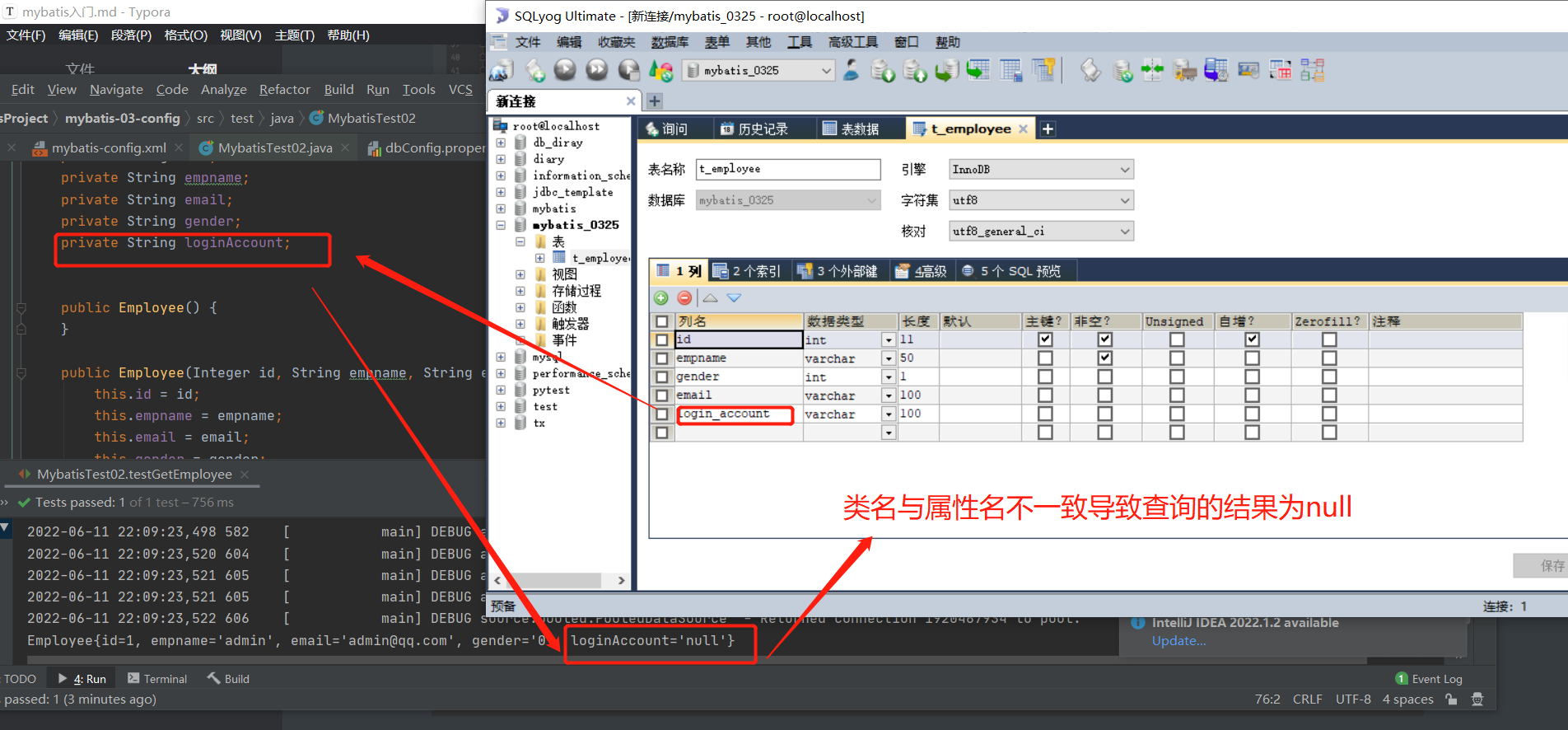Open the Refactor menu in IntelliJ
Viewport: 1568px width, 730px height.
tap(285, 90)
